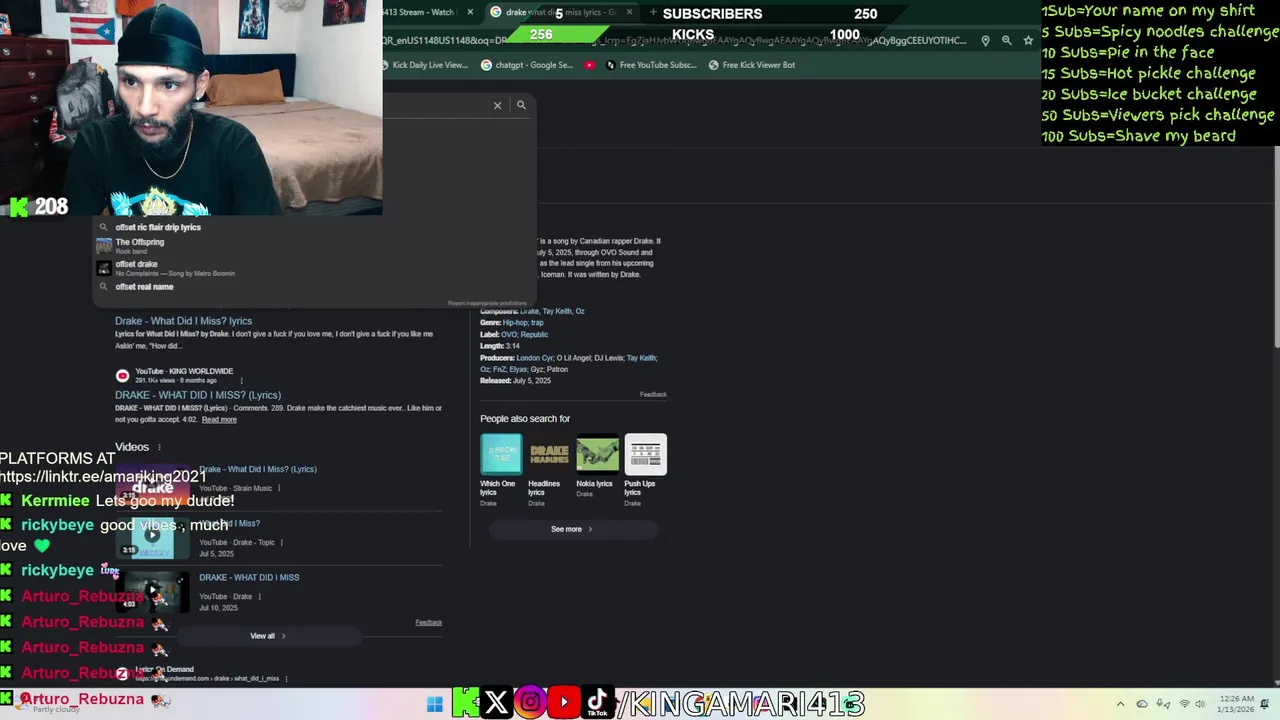Open the 'Free Kick Viewer Bot' bookmark
1280x720 pixels.
[752, 65]
